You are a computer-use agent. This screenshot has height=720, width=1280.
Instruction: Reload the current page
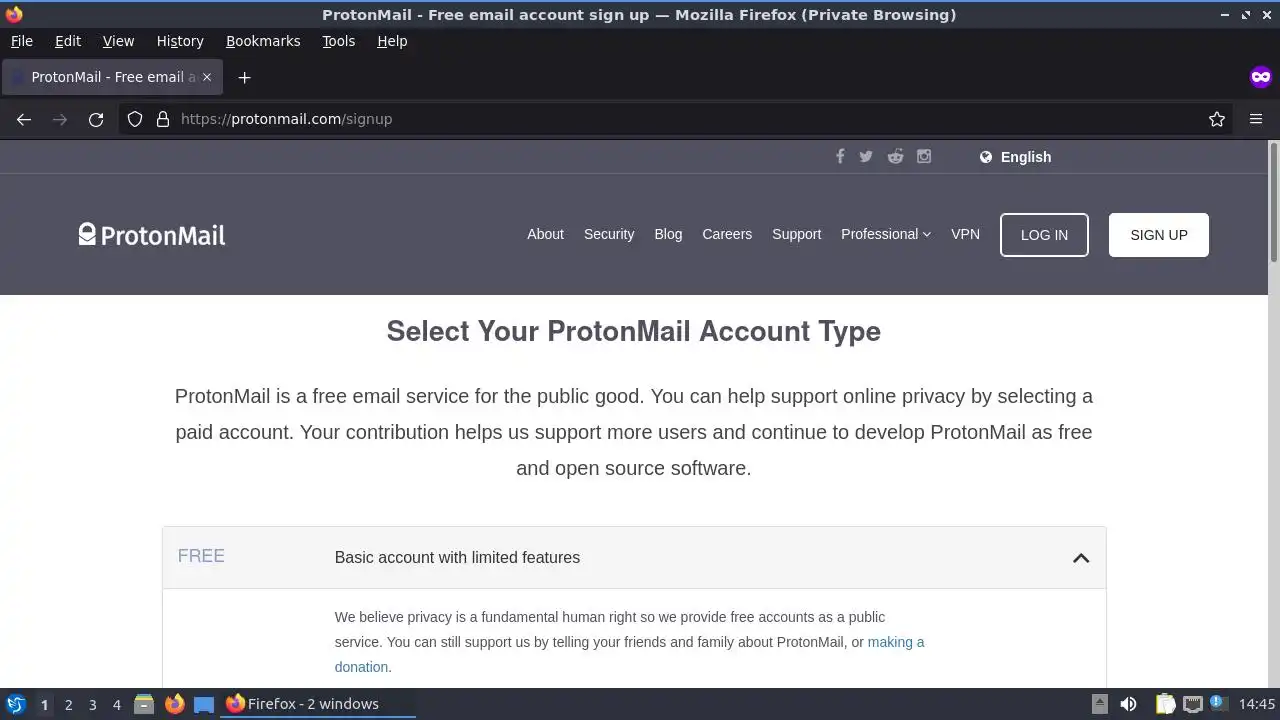[96, 119]
